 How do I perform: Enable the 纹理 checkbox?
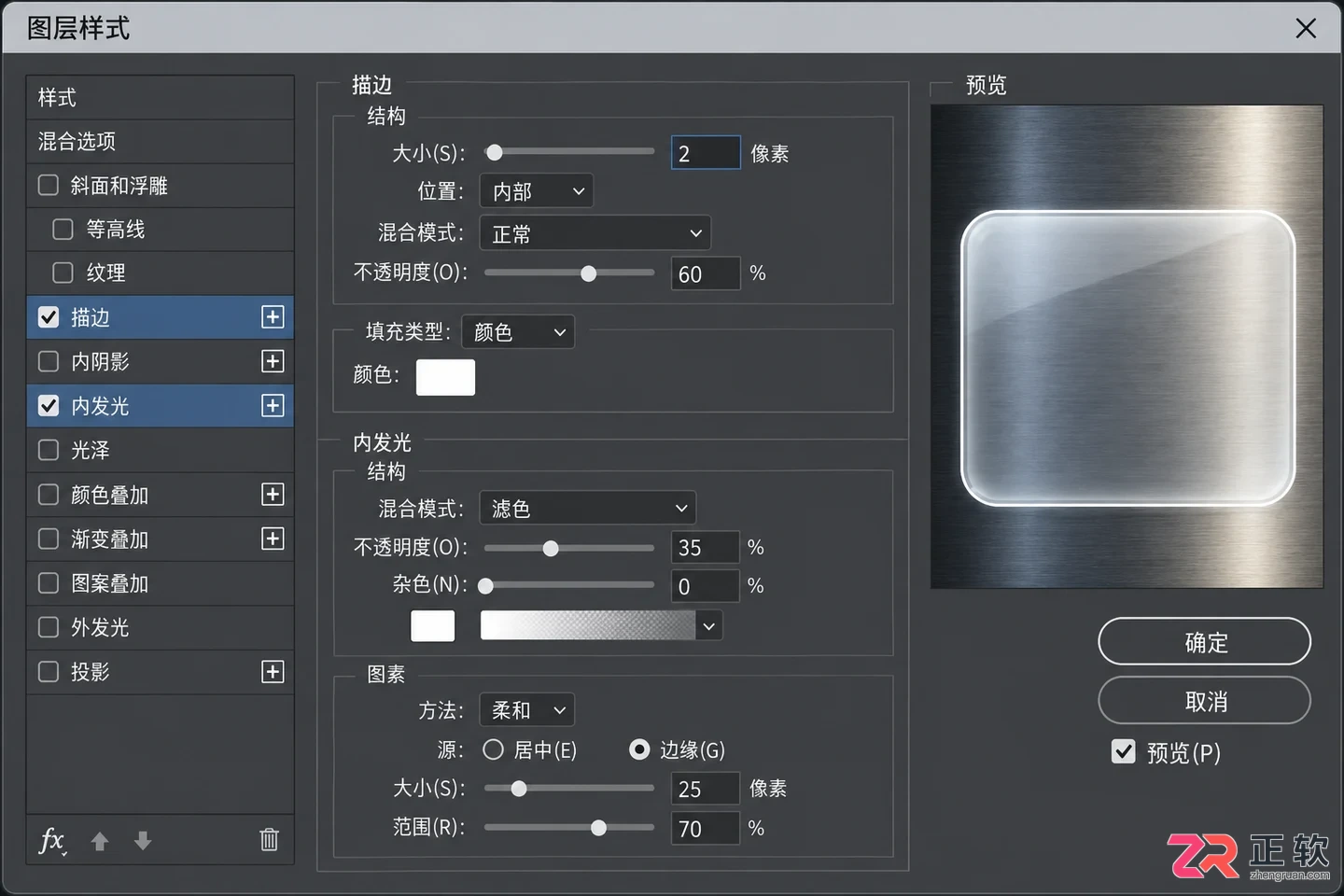pyautogui.click(x=63, y=273)
